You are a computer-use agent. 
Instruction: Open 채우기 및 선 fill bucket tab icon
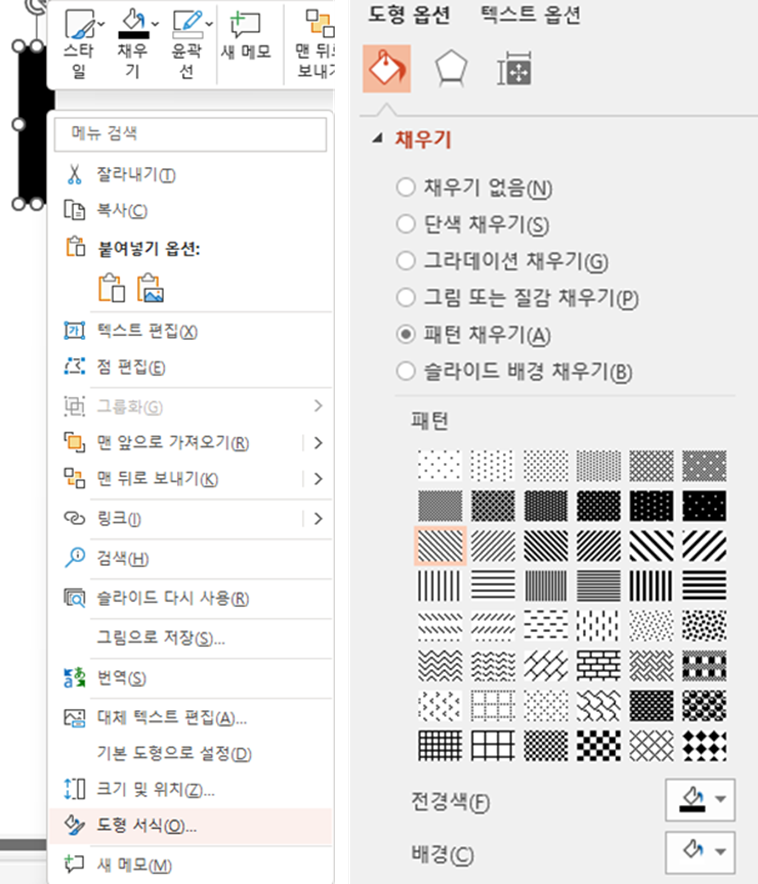[387, 69]
